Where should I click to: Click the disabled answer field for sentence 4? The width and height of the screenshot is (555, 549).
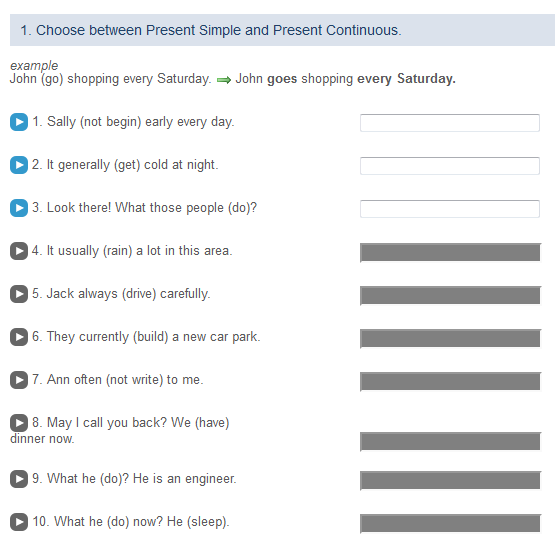(451, 252)
